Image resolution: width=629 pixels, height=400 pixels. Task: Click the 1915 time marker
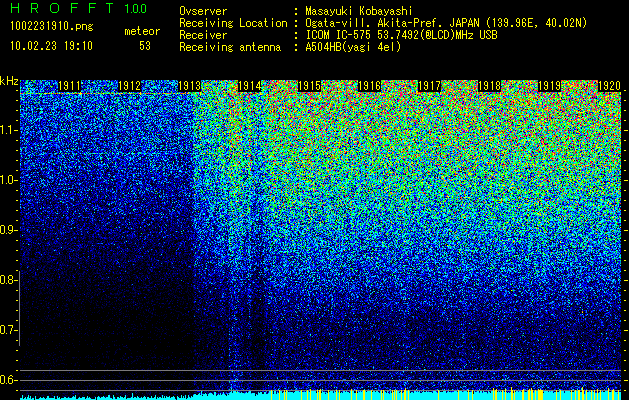pos(309,86)
